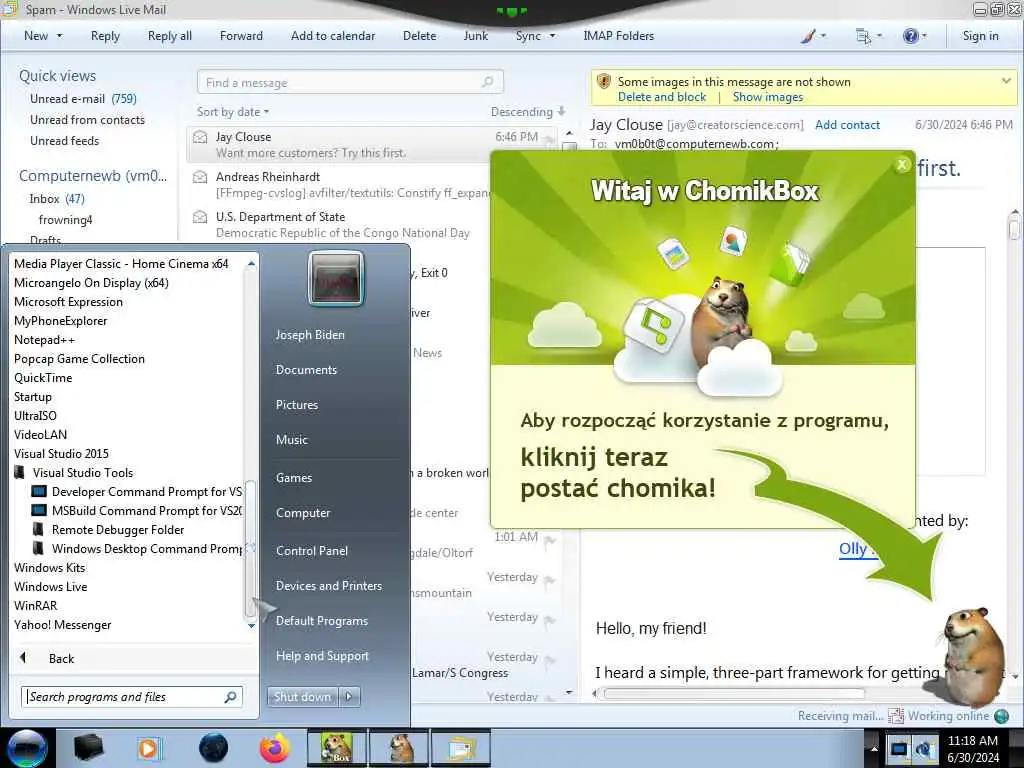Click the blue Help question mark icon

coord(910,37)
